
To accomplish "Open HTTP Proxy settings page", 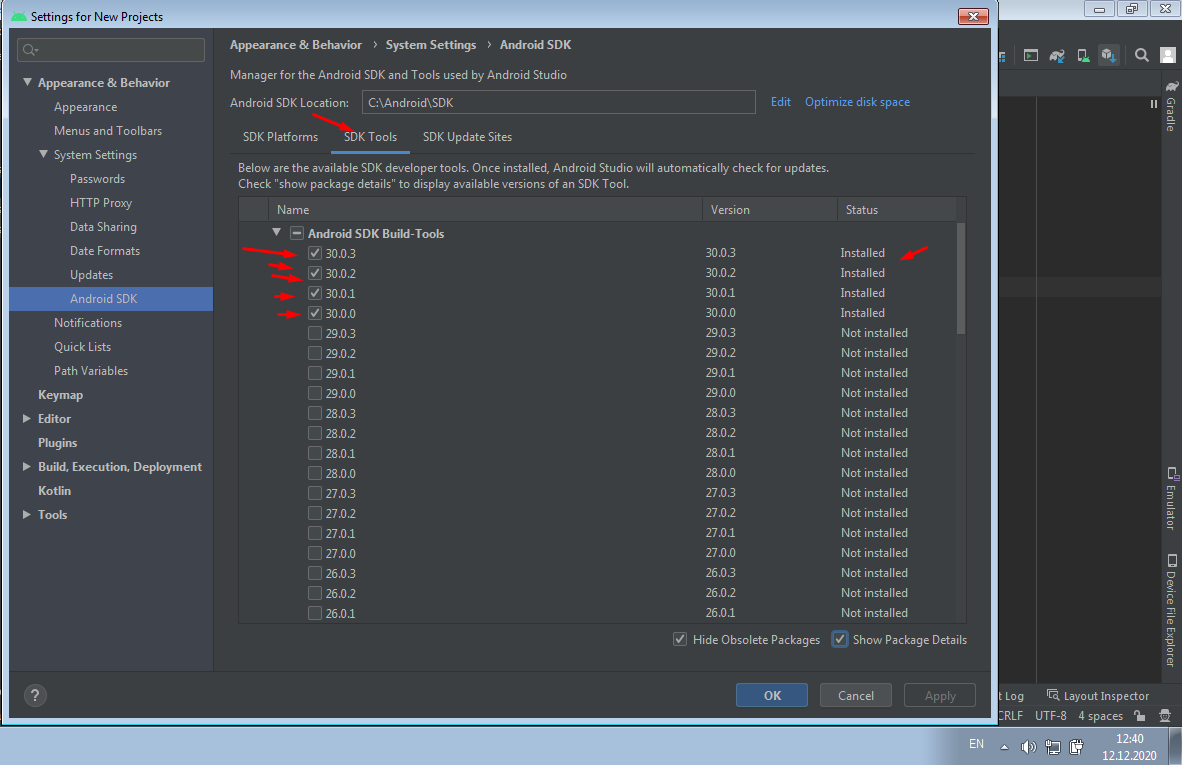I will coord(101,203).
